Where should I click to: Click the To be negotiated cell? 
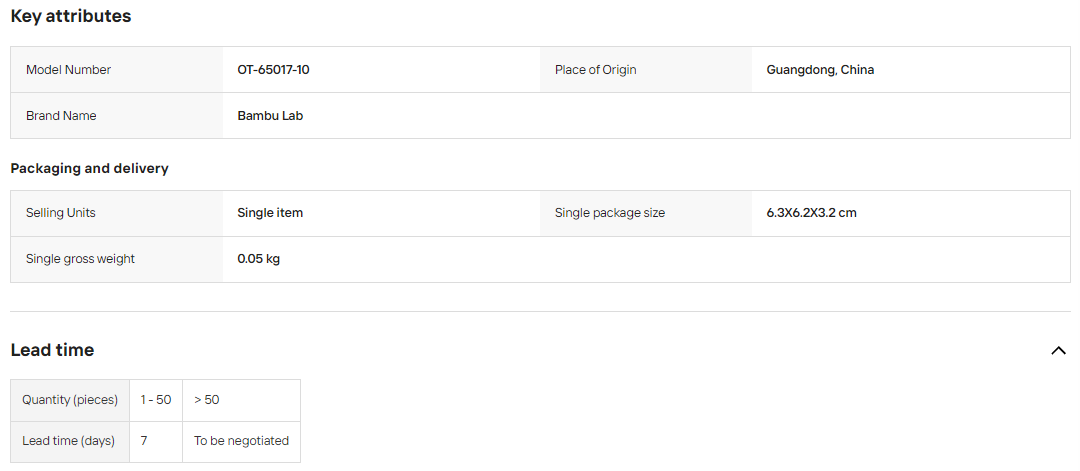241,441
